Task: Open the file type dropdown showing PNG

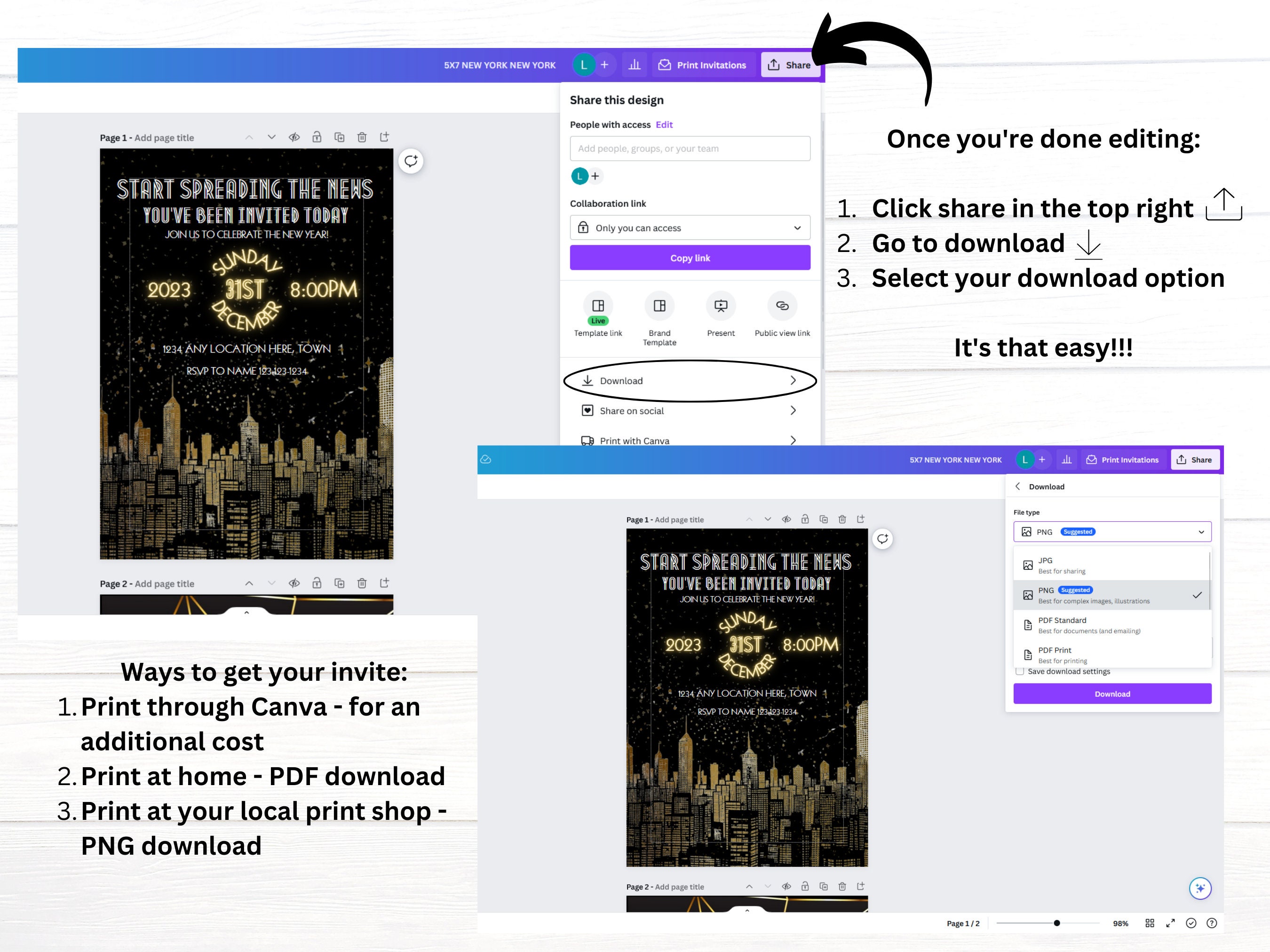Action: tap(1112, 531)
